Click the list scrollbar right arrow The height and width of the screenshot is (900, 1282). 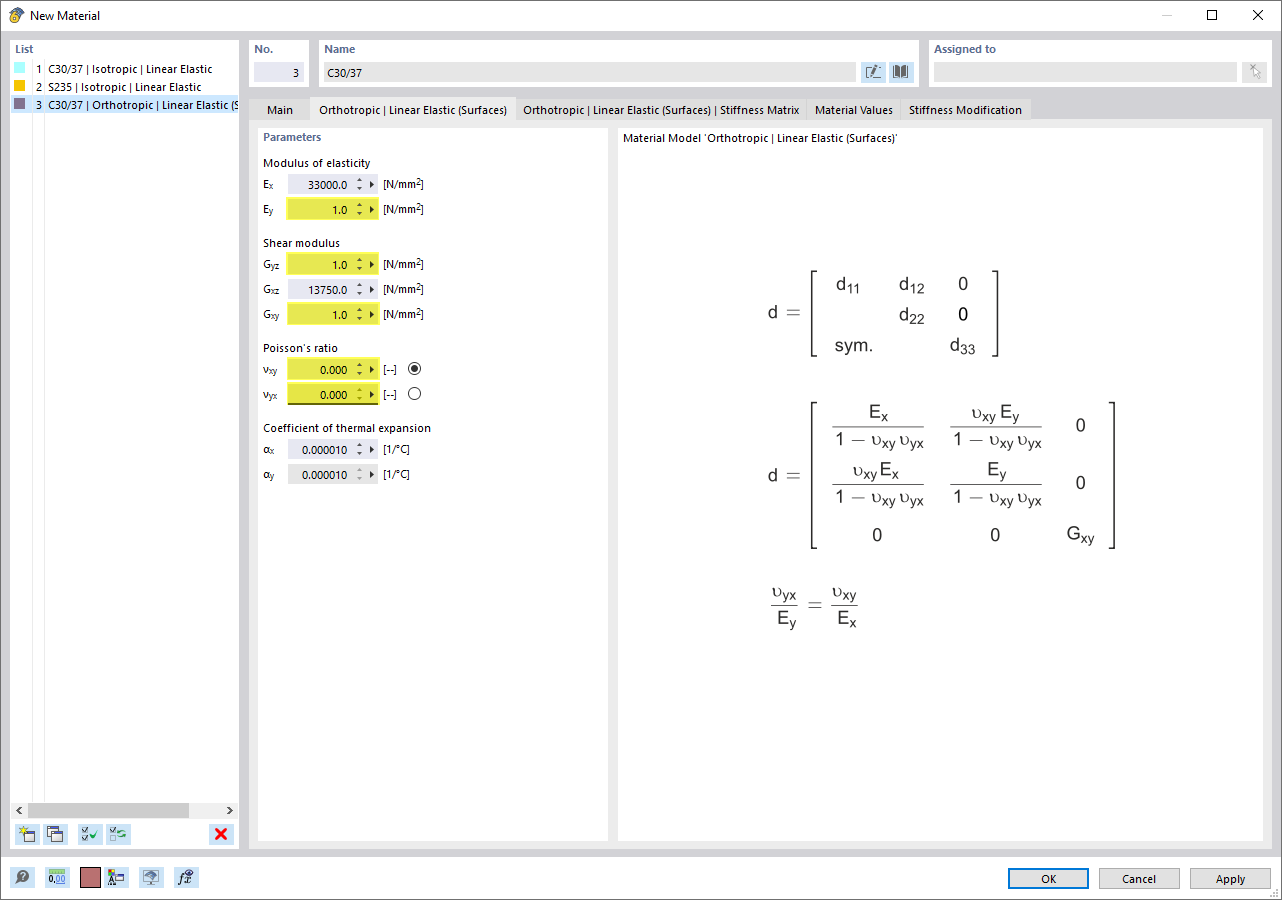[x=230, y=810]
